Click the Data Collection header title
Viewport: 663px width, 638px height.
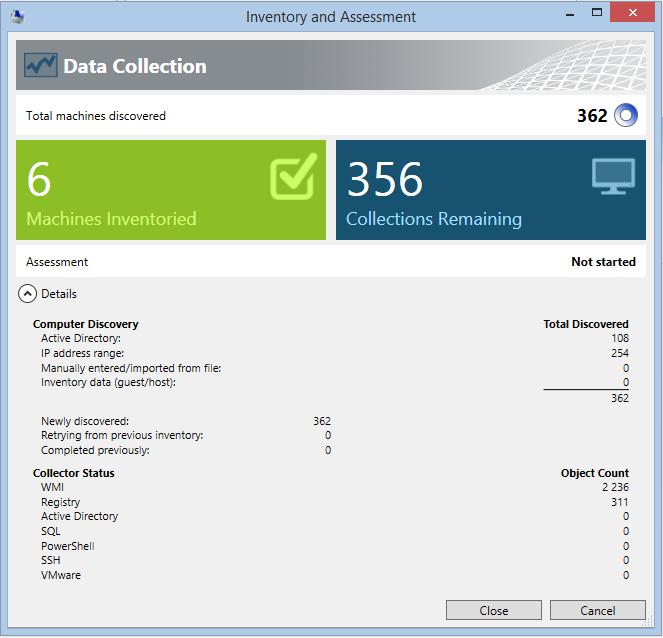tap(135, 66)
